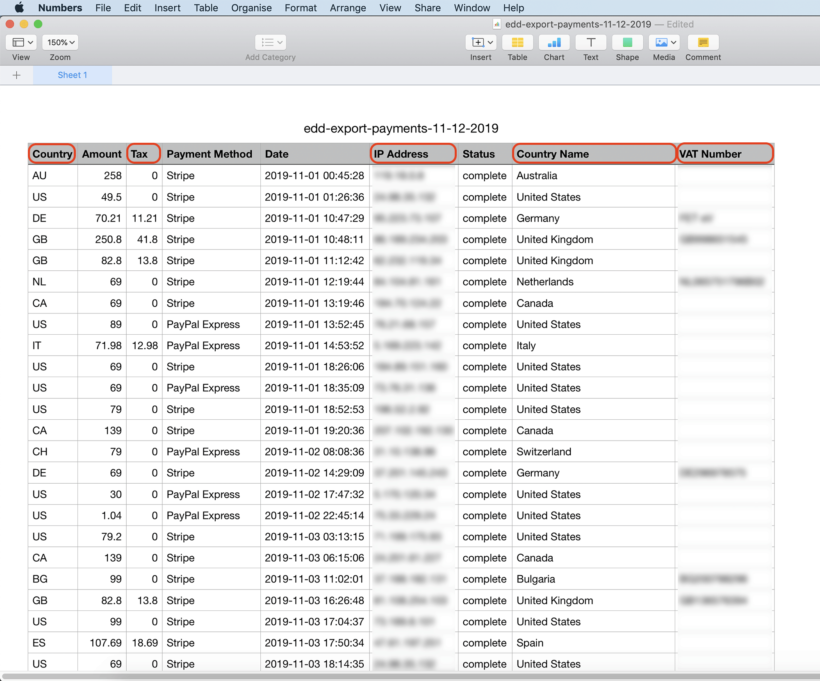Add a Comment with the Comment icon
This screenshot has width=820, height=681.
(x=702, y=44)
